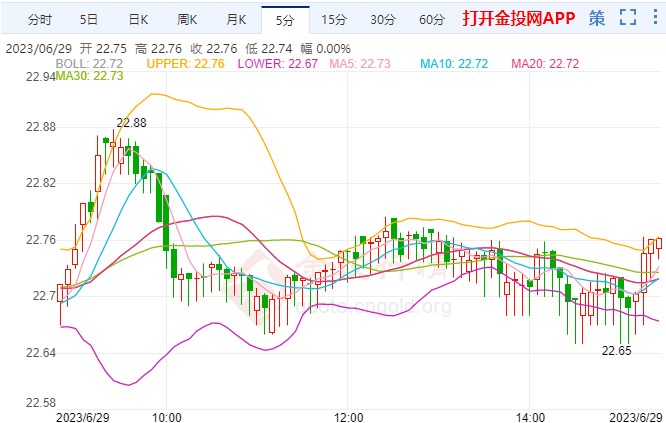Viewport: 666px width, 423px height.
Task: Click the 开 22.75 opening price
Action: pyautogui.click(x=103, y=49)
